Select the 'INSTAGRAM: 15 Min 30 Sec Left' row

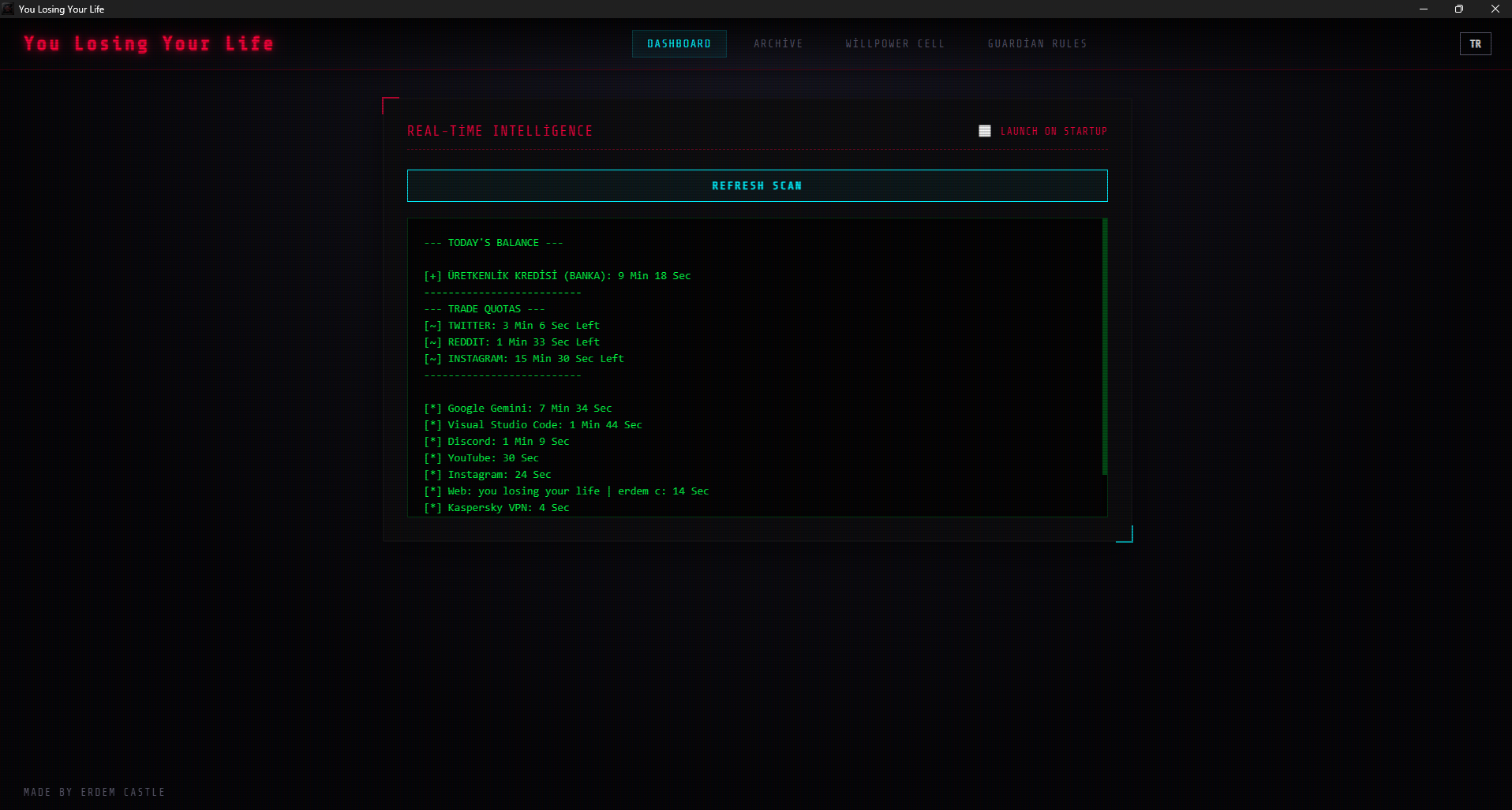(524, 358)
